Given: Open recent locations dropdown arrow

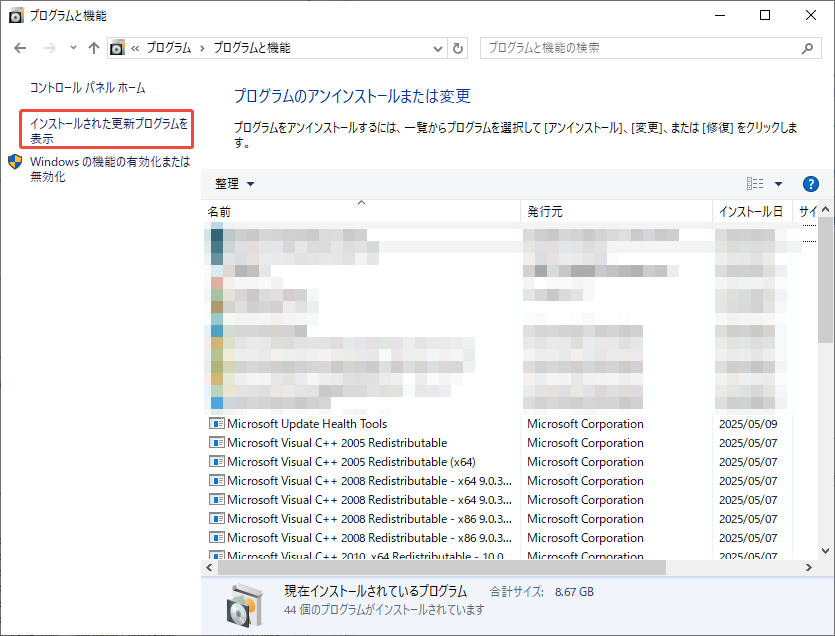Looking at the screenshot, I should pos(73,48).
